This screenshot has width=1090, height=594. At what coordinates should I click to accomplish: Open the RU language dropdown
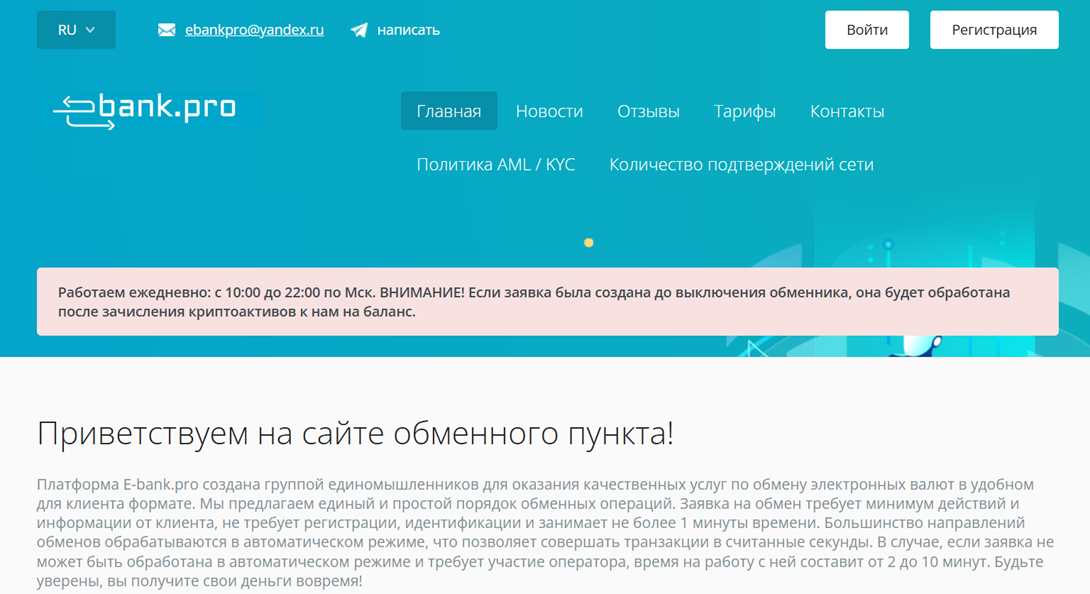[x=76, y=30]
